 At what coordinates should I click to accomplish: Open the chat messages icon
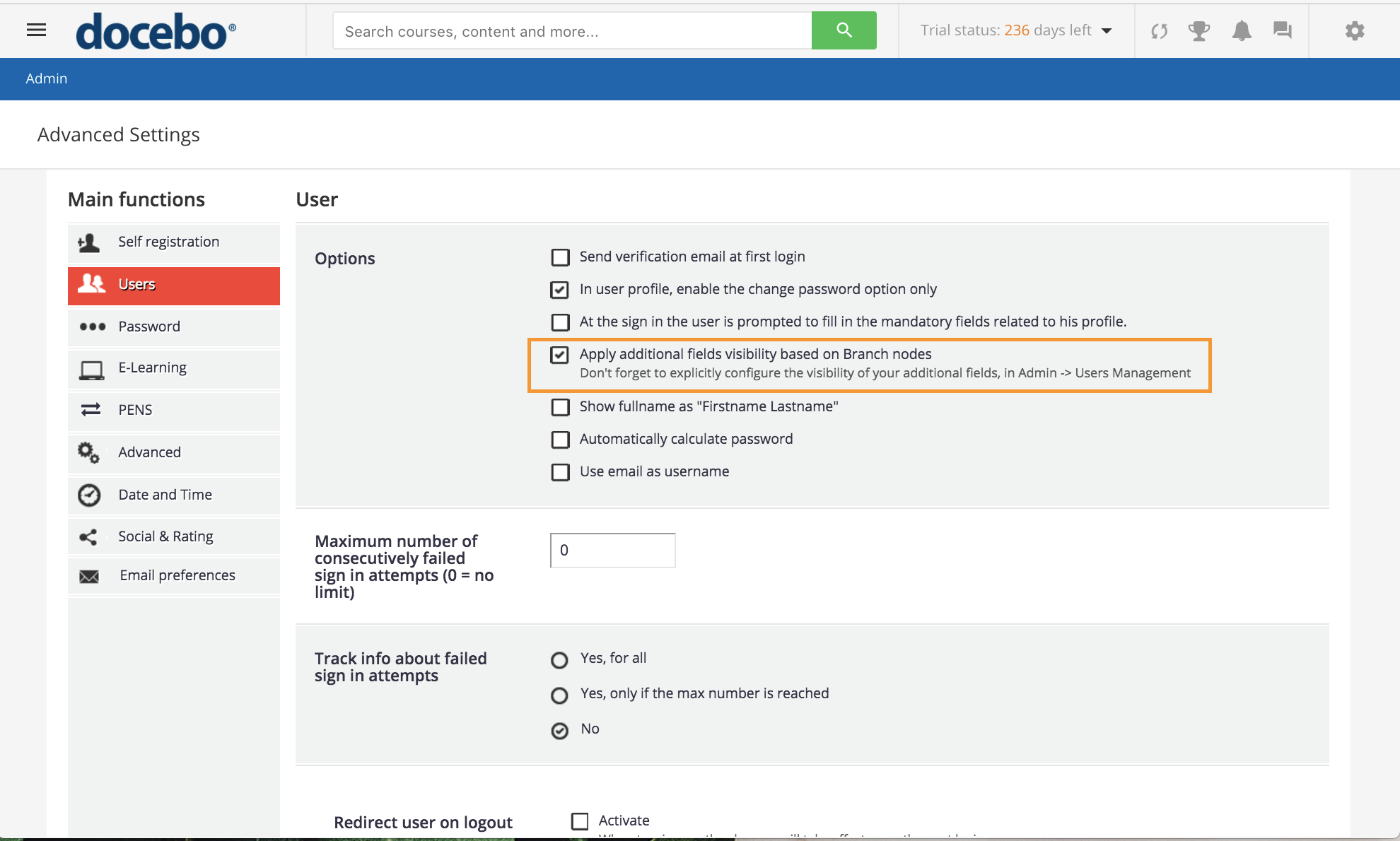(1282, 30)
